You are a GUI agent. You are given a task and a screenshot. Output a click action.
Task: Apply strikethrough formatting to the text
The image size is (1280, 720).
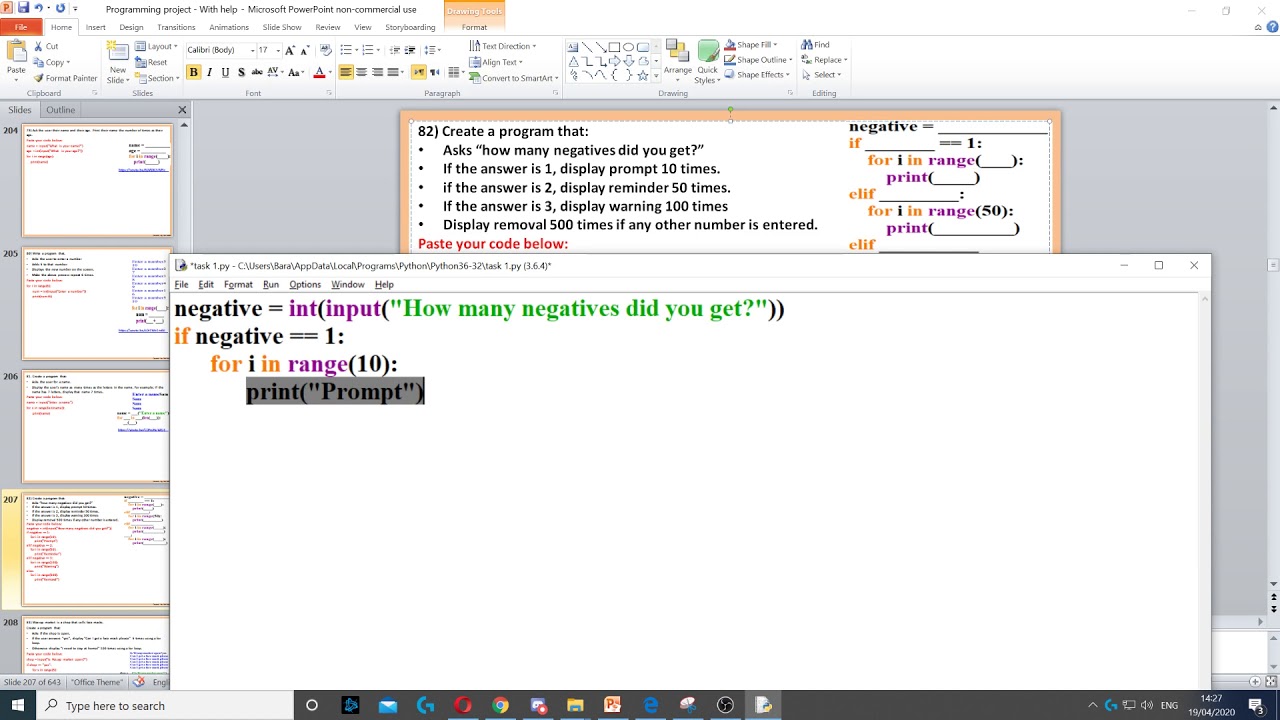(x=257, y=72)
